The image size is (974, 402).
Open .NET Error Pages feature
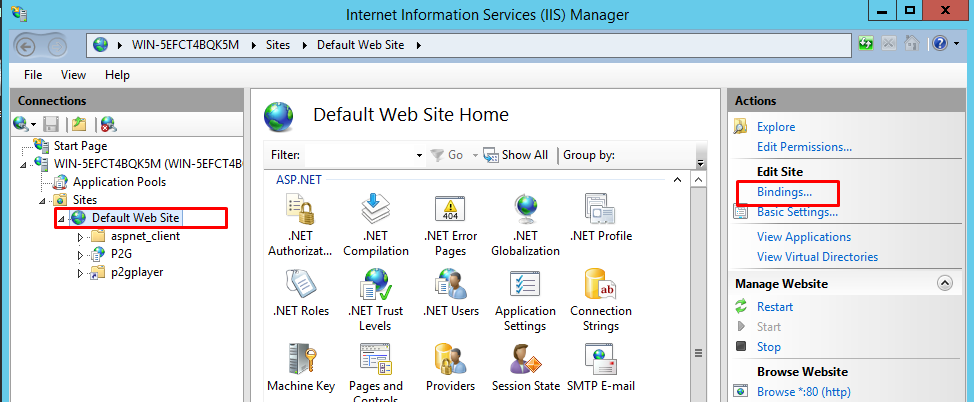point(450,226)
